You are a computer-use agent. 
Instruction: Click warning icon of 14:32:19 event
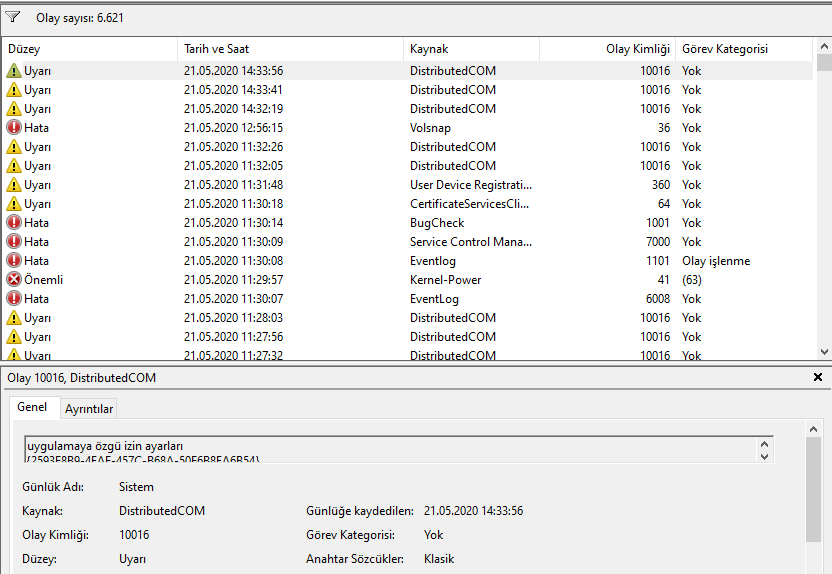coord(14,109)
